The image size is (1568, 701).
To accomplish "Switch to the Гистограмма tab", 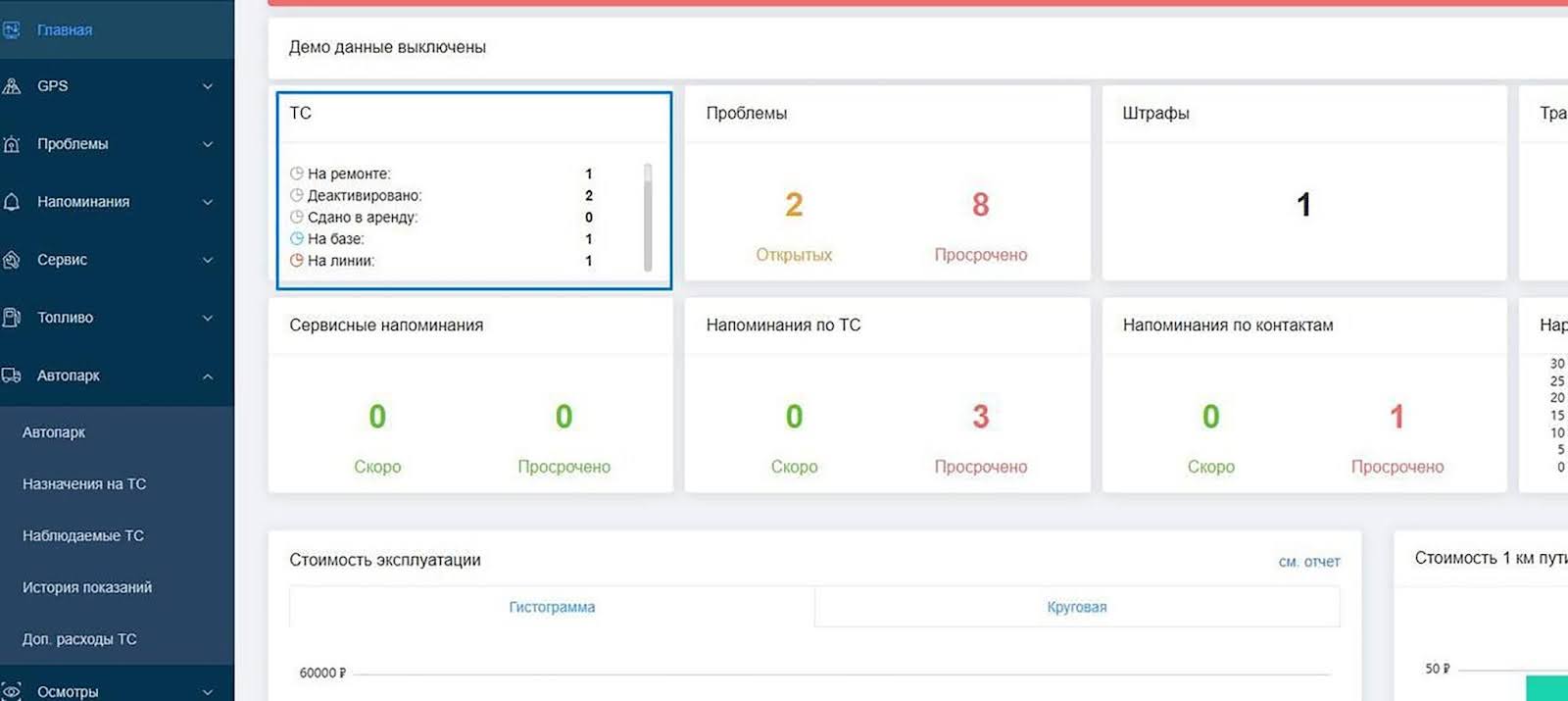I will (552, 607).
